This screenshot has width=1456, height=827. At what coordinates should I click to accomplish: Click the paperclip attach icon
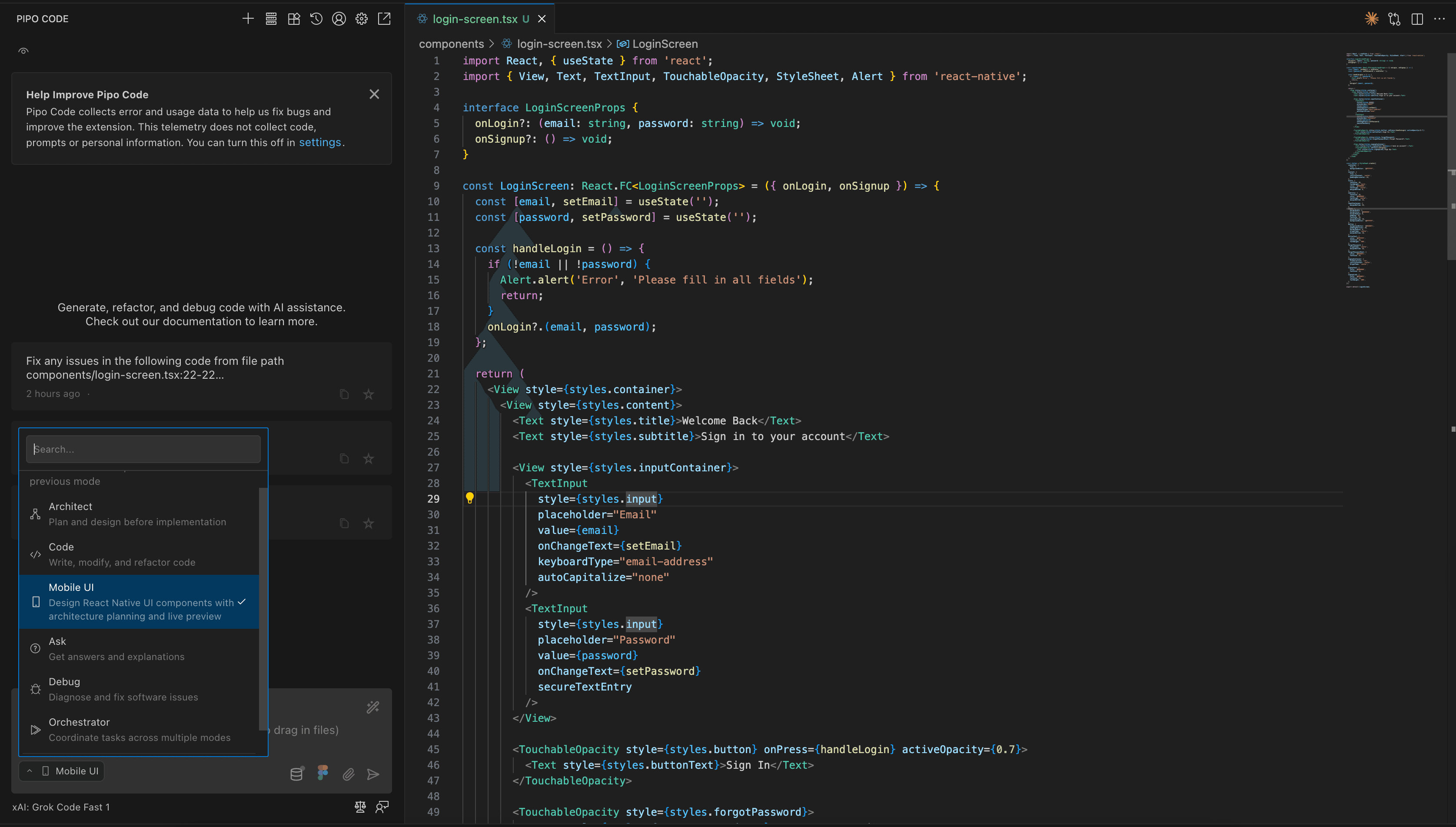point(349,774)
